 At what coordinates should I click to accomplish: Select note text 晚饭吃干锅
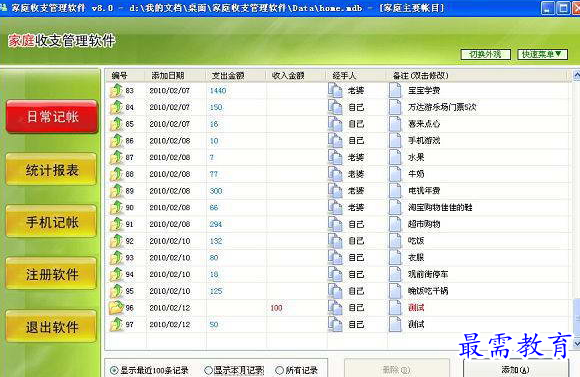coord(428,291)
